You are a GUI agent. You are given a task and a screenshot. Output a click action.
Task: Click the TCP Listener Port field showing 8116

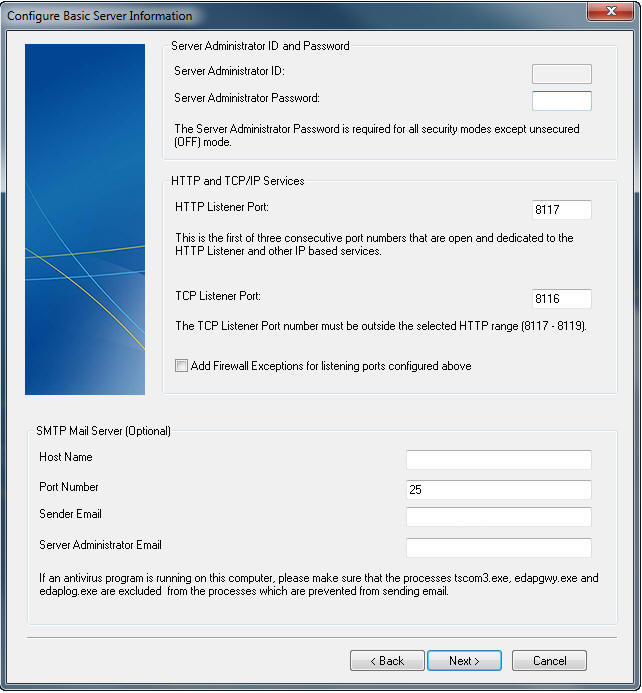click(x=562, y=299)
